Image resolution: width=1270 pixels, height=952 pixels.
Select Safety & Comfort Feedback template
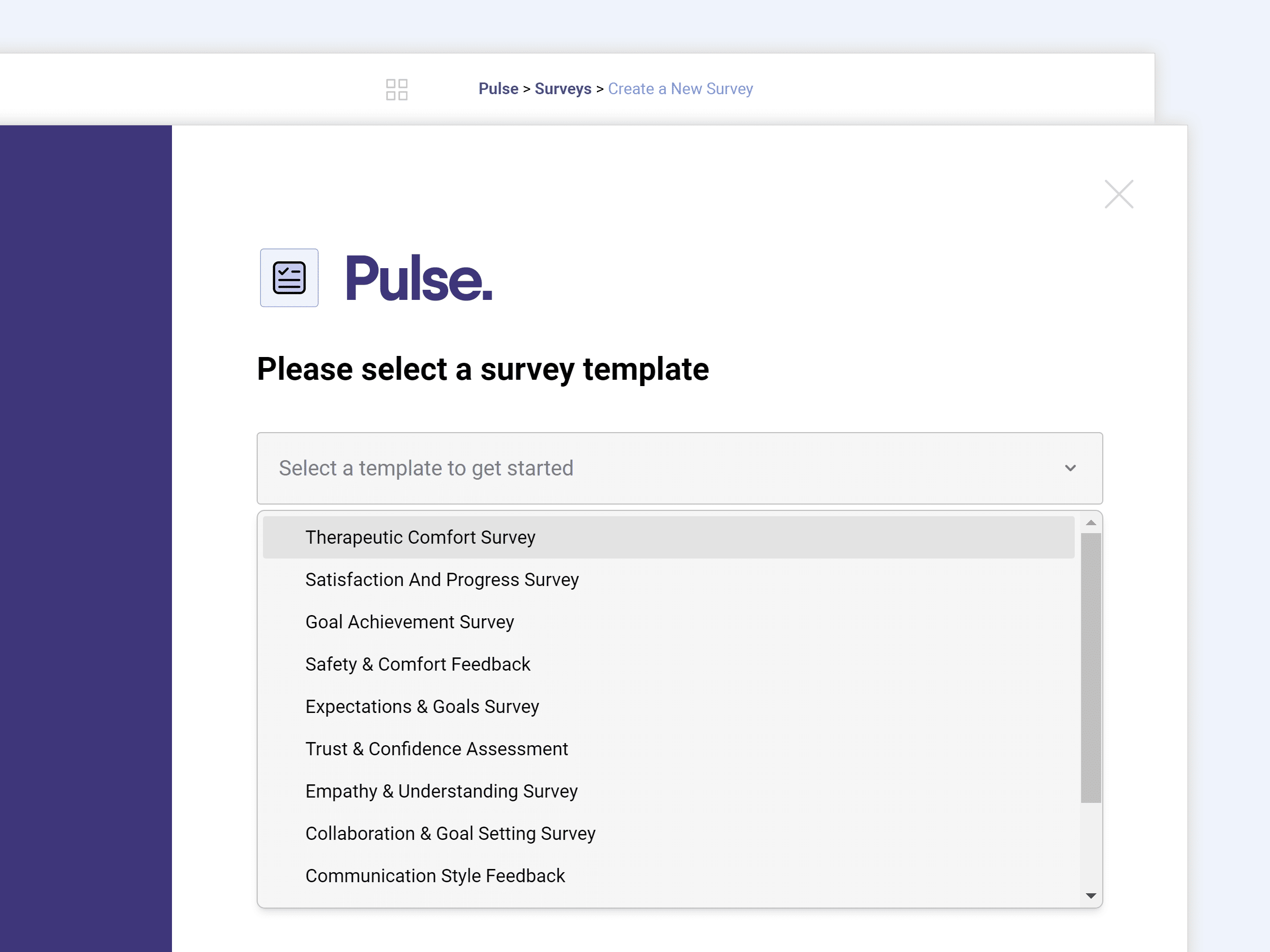coord(418,664)
